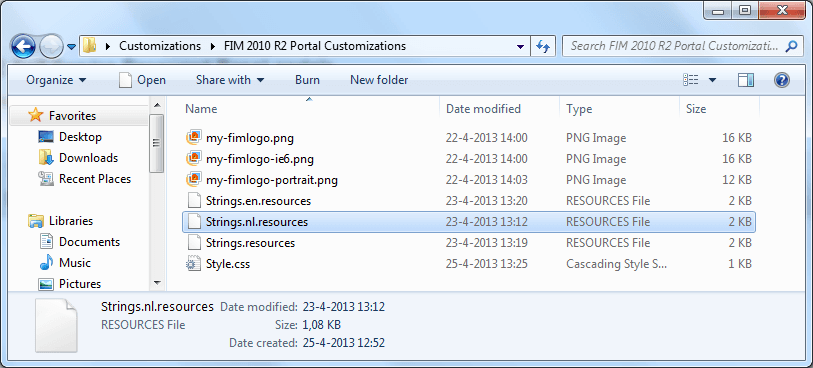The image size is (813, 368).
Task: Click the Size value 1,08 KB
Action: click(321, 325)
